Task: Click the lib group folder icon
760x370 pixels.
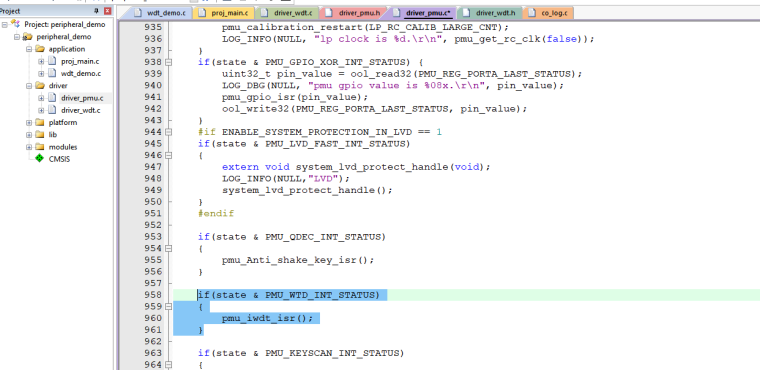Action: [x=40, y=135]
